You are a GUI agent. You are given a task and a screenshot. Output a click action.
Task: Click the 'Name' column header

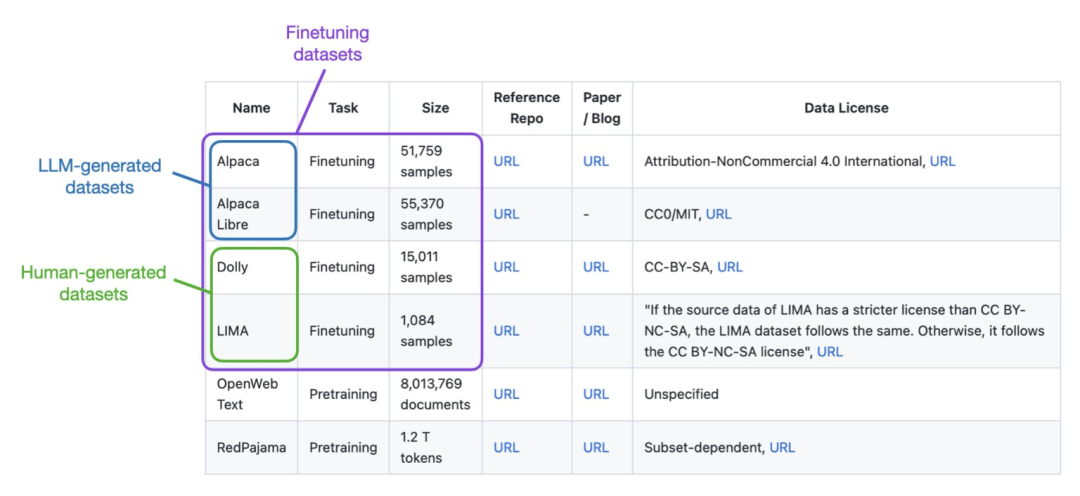coord(251,108)
